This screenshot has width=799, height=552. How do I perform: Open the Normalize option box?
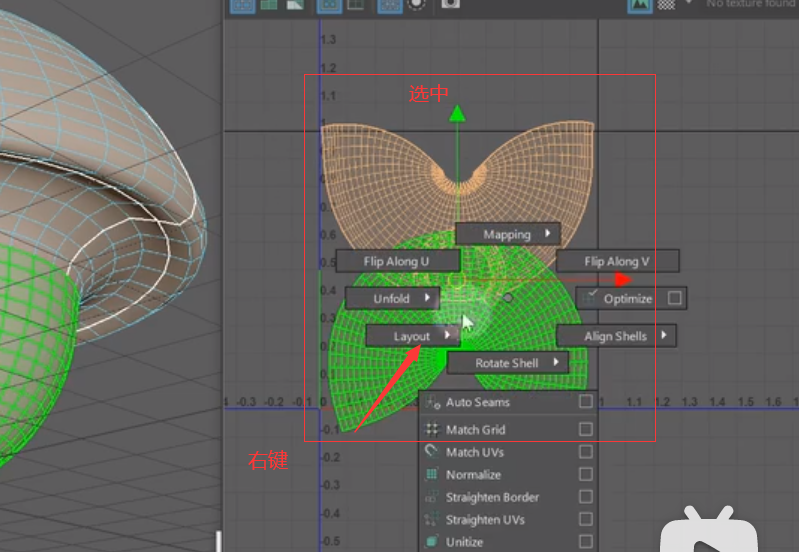(x=586, y=475)
